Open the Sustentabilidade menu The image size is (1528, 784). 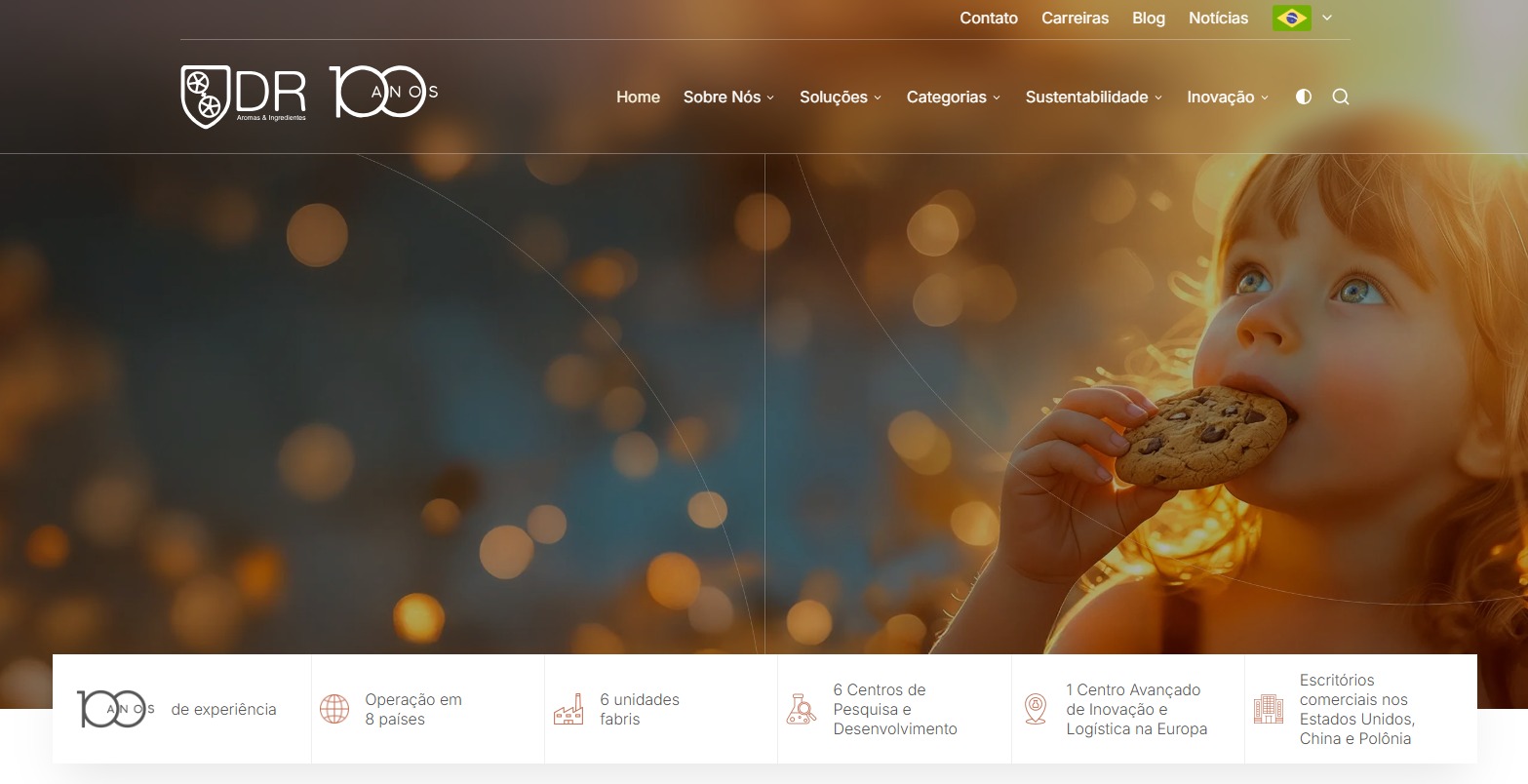1087,97
